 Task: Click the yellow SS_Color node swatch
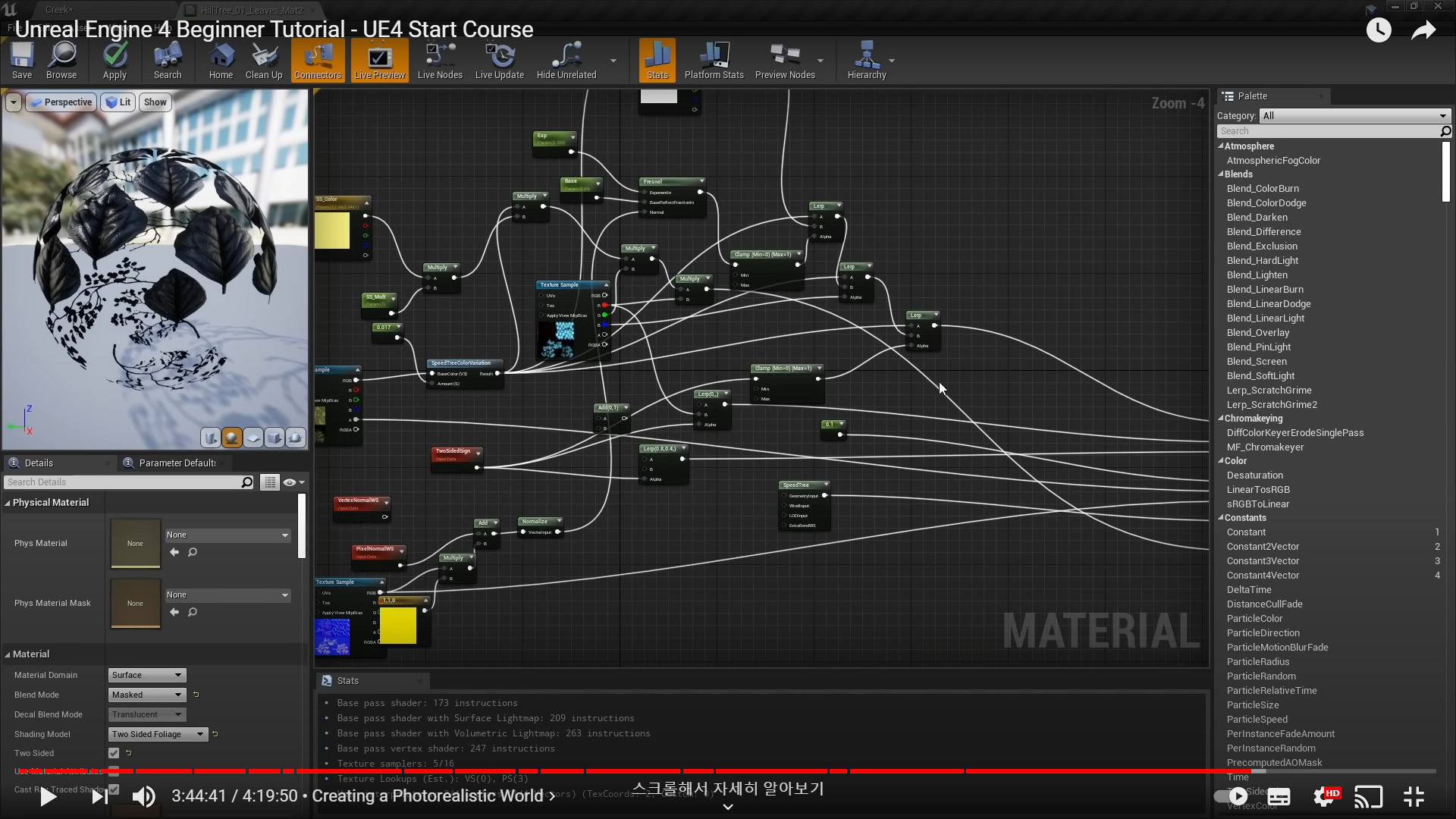[x=332, y=231]
